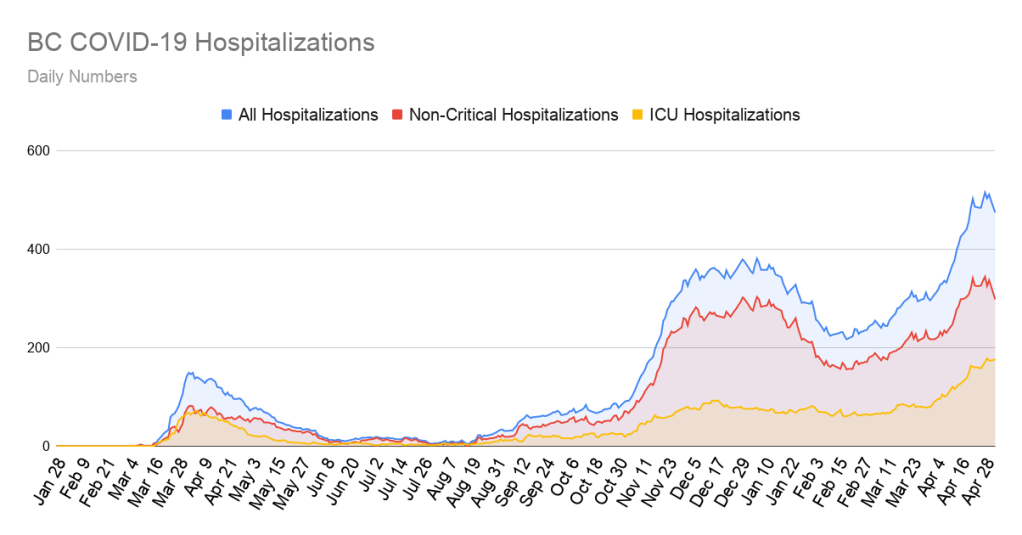Select the Jul 26 x-axis date label
Screen dimensions: 1022x535
[420, 478]
